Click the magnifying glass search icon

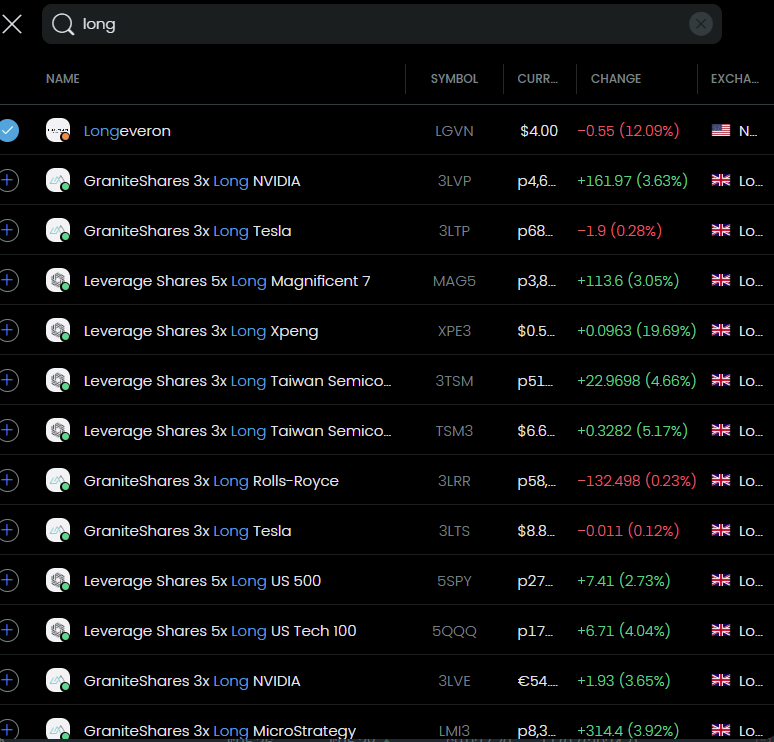point(63,24)
